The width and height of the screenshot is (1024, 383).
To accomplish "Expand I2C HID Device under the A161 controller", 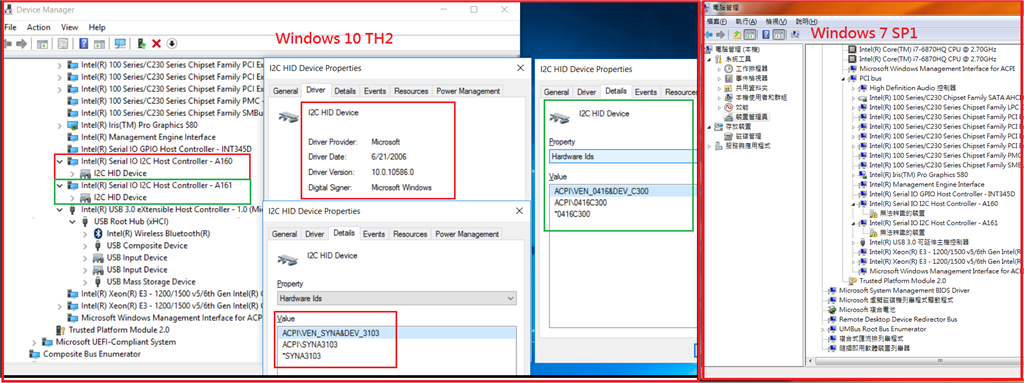I will click(x=73, y=197).
